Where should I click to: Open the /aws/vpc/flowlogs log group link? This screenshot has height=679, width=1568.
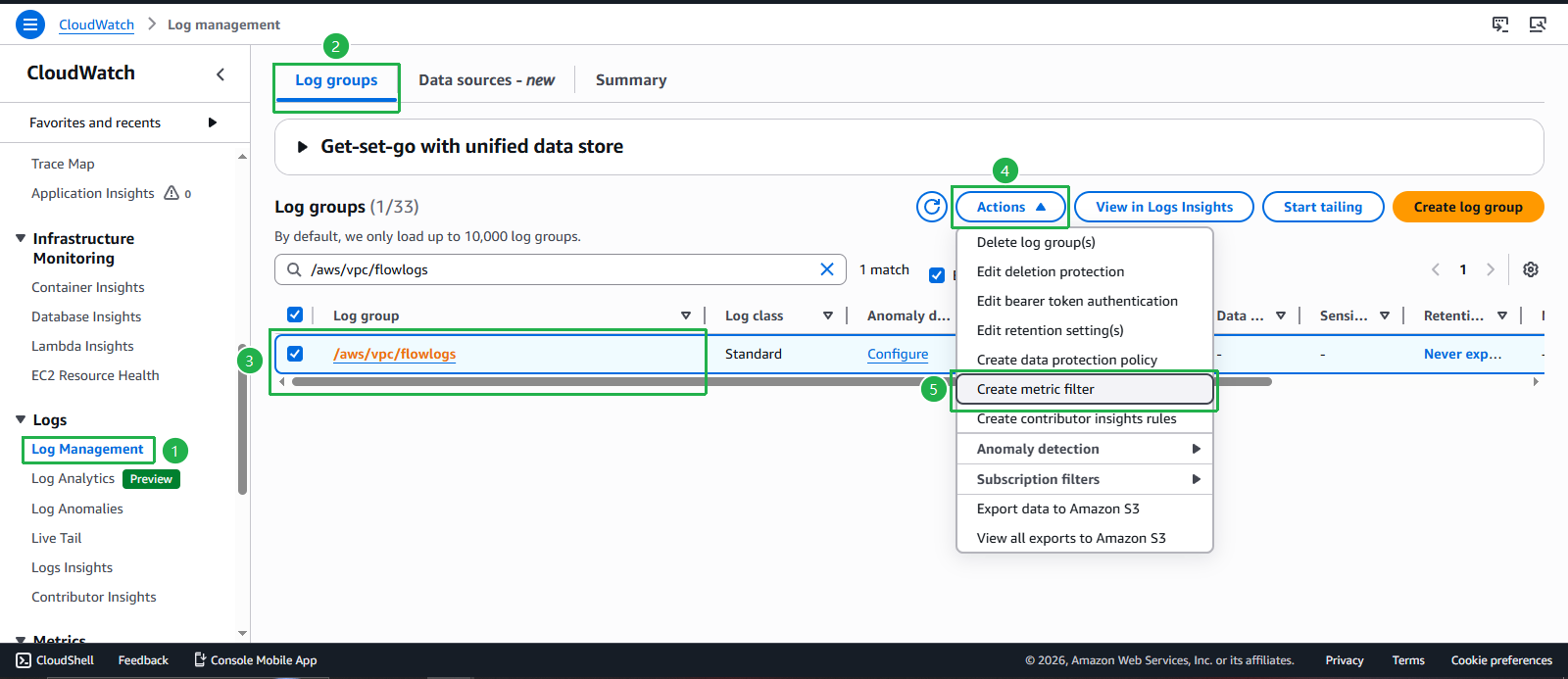pos(394,354)
